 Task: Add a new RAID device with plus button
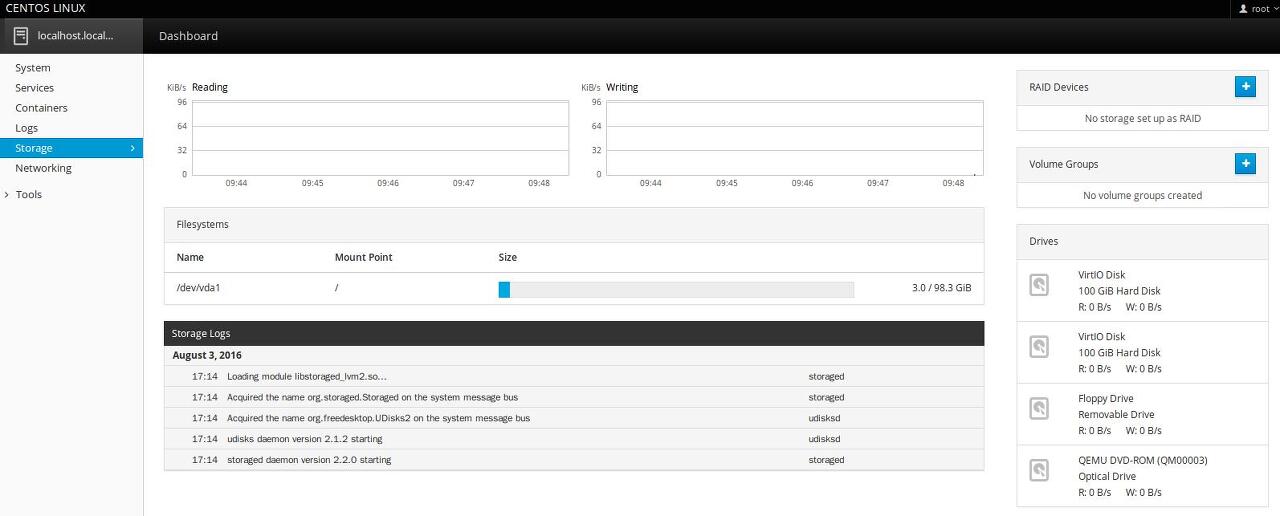(x=1245, y=87)
